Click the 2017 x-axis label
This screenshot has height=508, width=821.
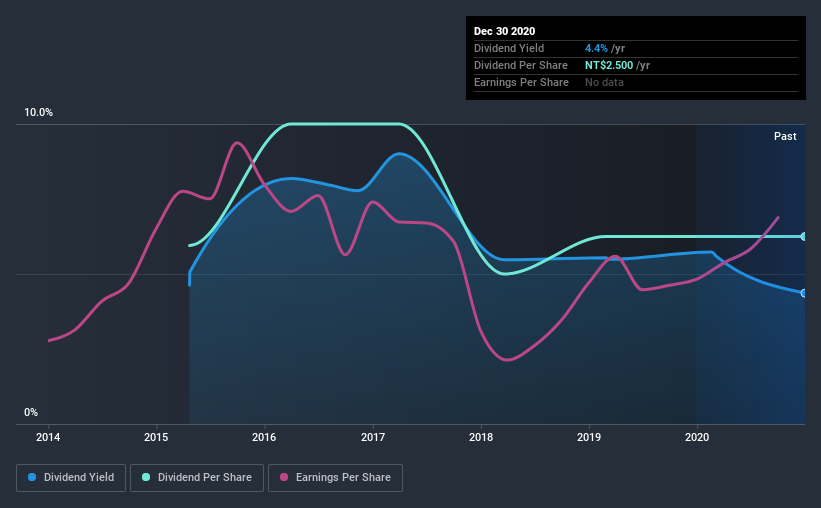373,437
